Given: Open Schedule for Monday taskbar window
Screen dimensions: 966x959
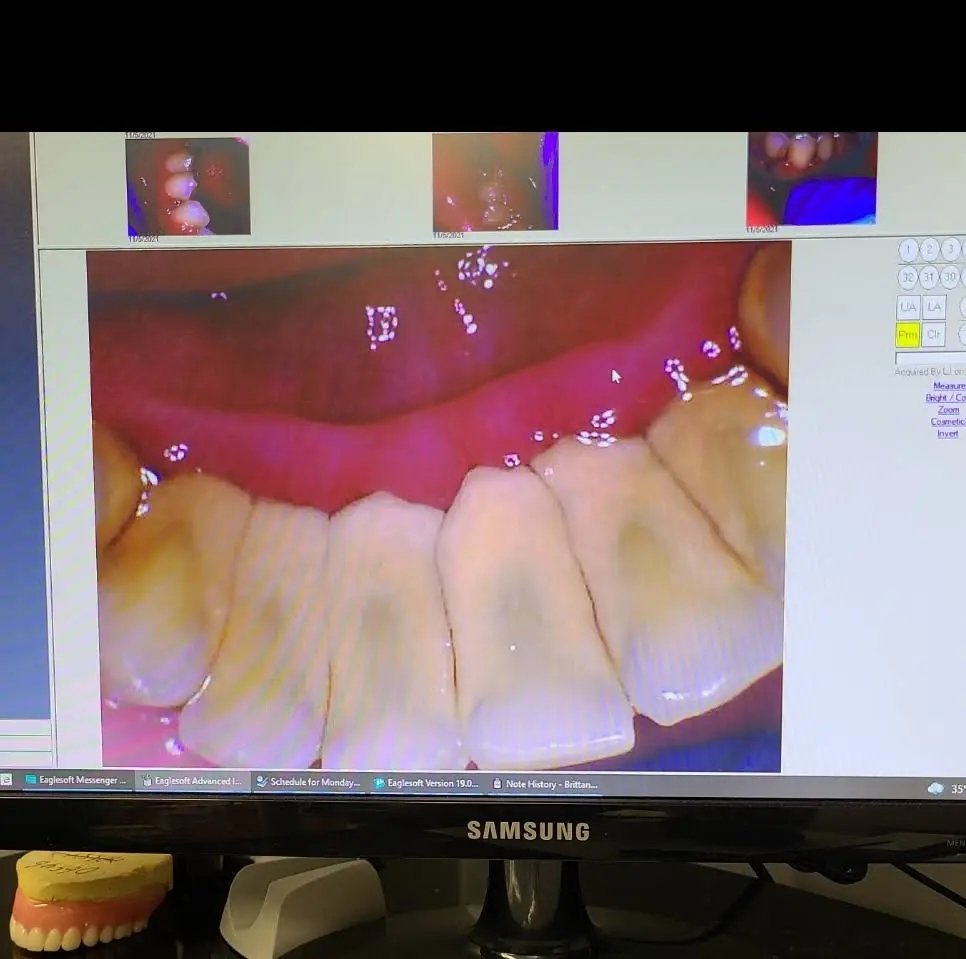Looking at the screenshot, I should coord(309,782).
